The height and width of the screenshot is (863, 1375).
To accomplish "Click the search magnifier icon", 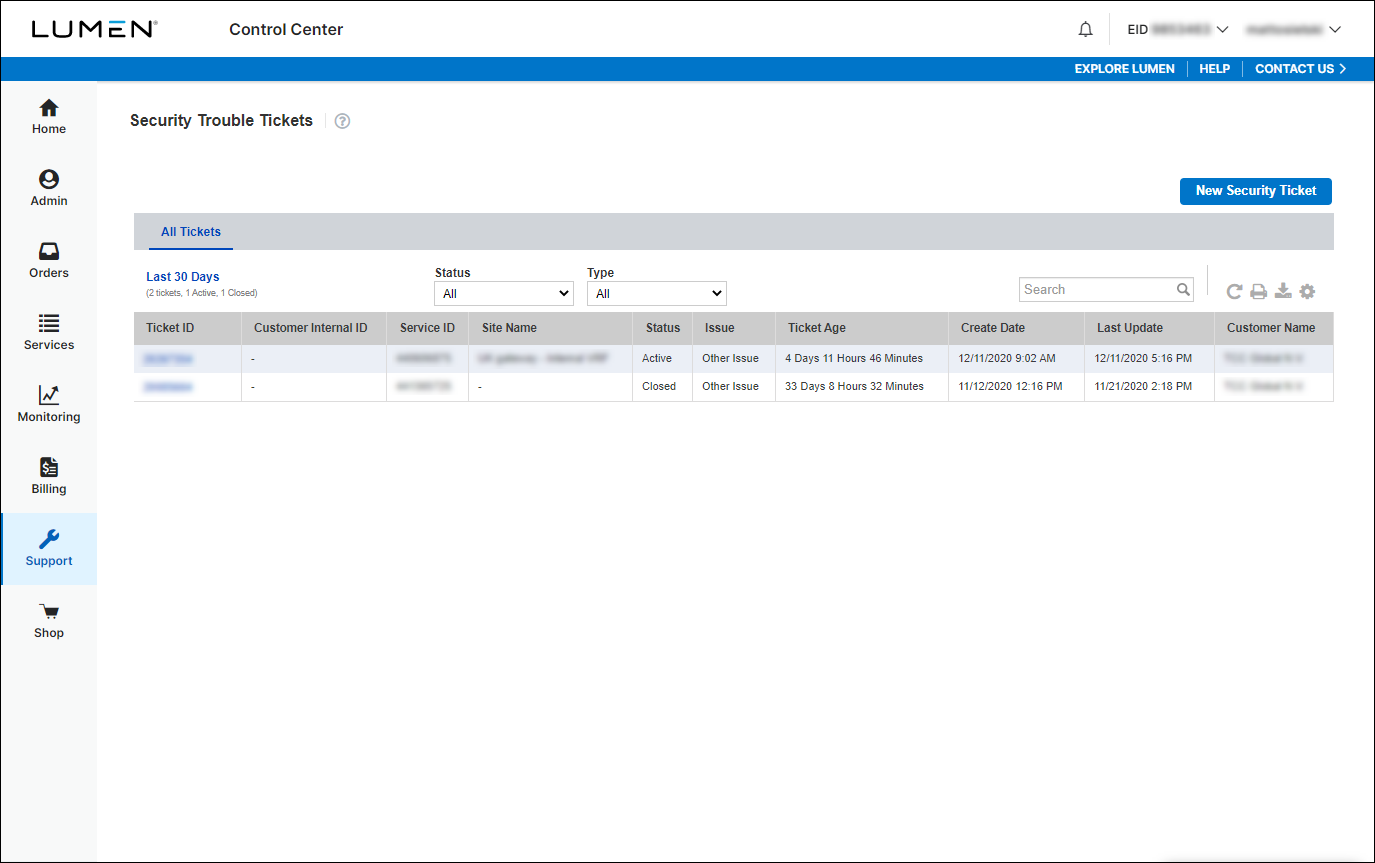I will tap(1183, 290).
